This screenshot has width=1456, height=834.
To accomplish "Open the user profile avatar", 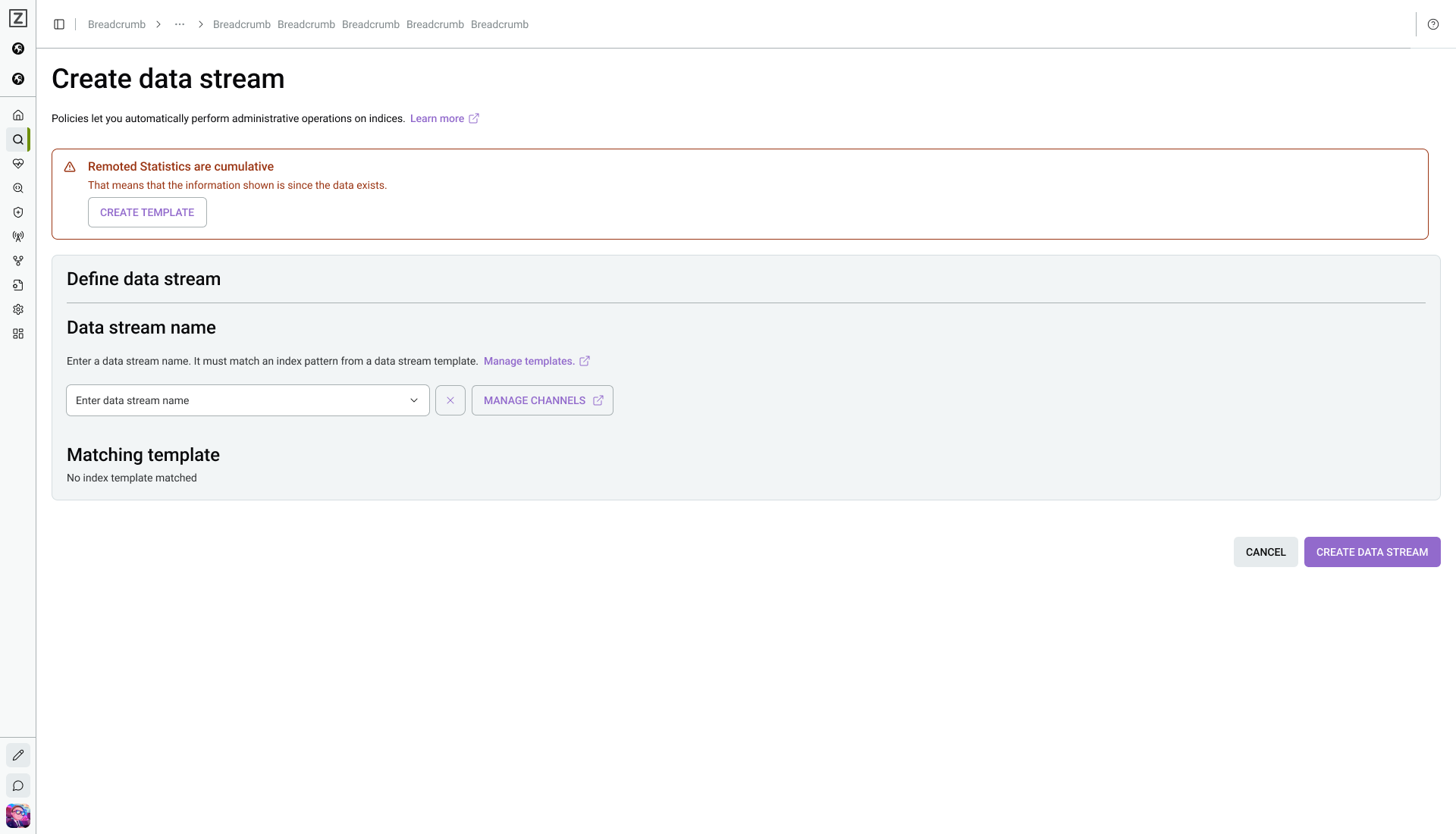I will pos(18,816).
